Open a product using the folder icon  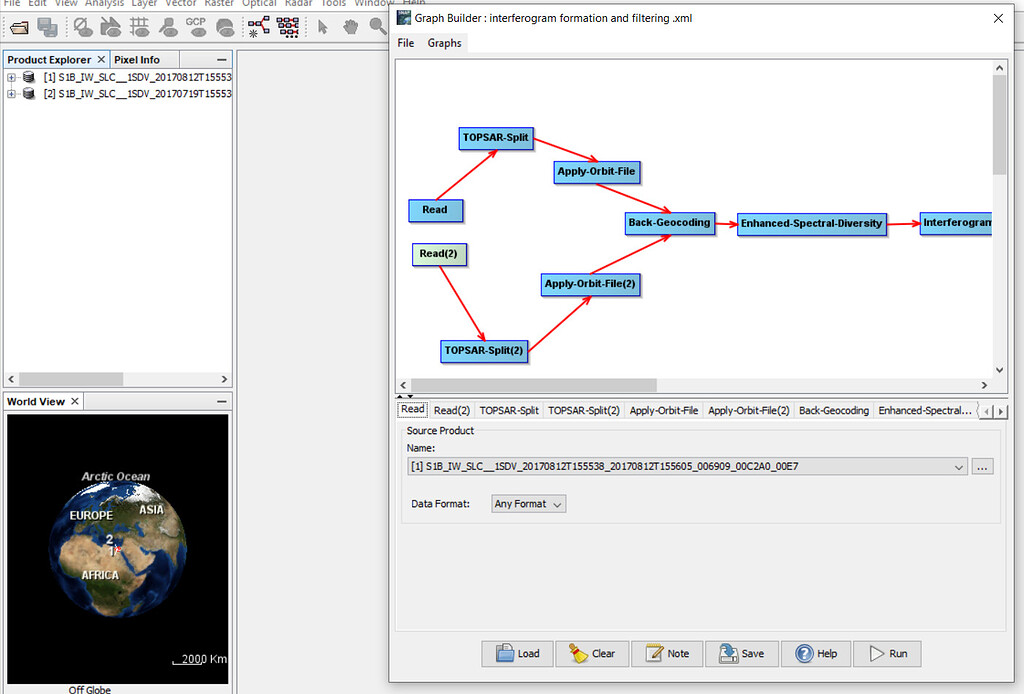[x=19, y=28]
